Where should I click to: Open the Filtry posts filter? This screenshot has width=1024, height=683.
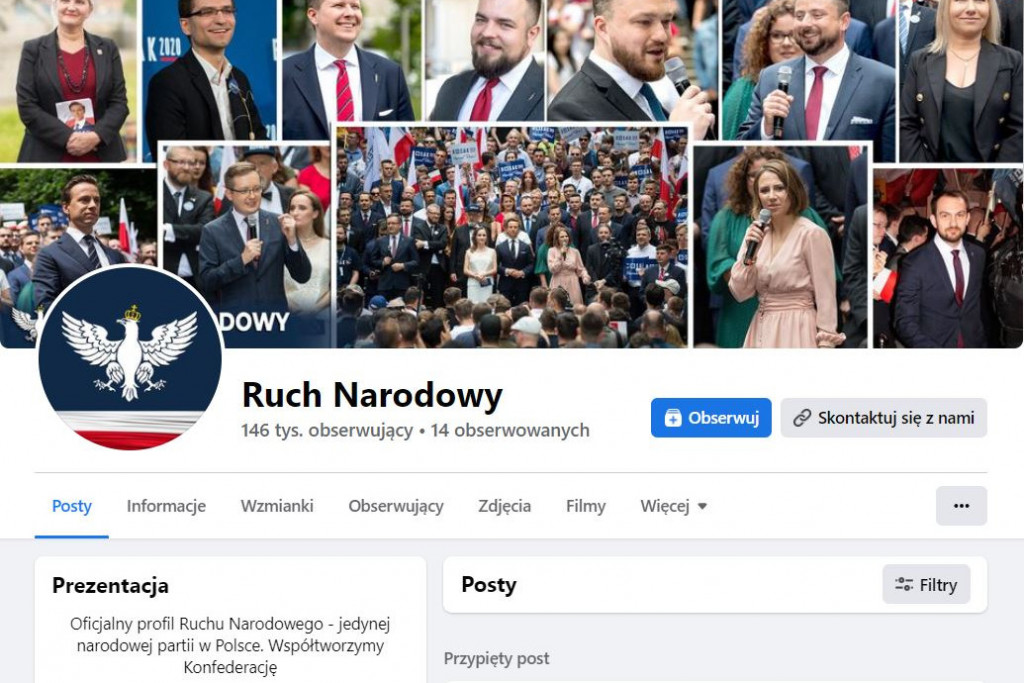[926, 584]
